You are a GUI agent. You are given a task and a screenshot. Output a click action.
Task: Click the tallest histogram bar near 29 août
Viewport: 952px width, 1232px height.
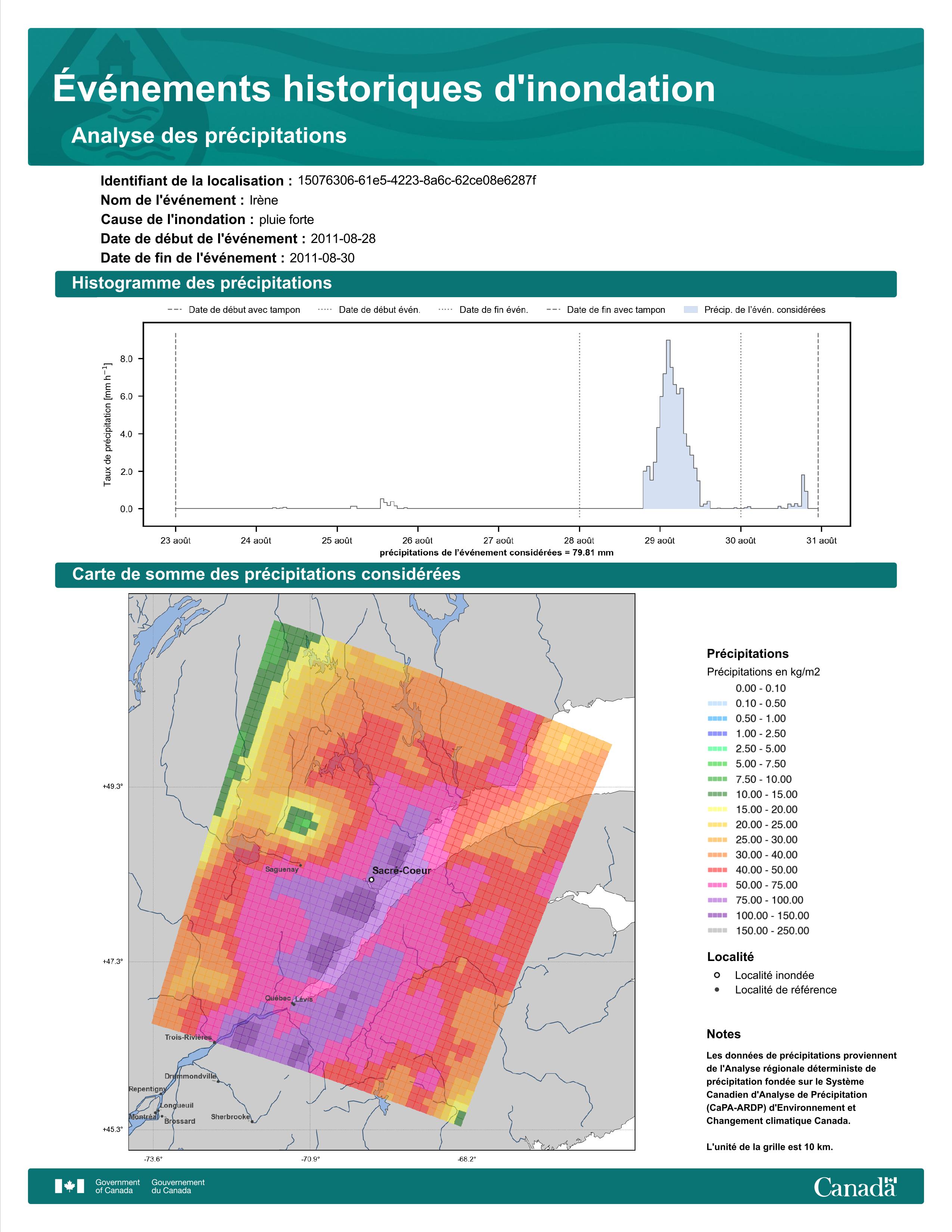coord(668,424)
